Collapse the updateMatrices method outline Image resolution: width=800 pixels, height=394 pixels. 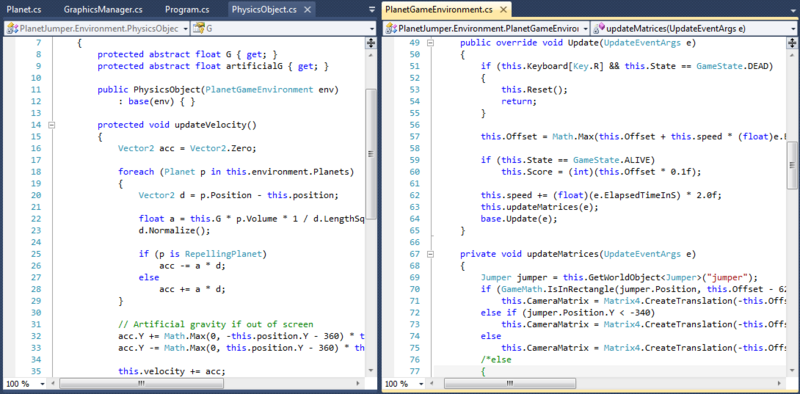(x=430, y=254)
